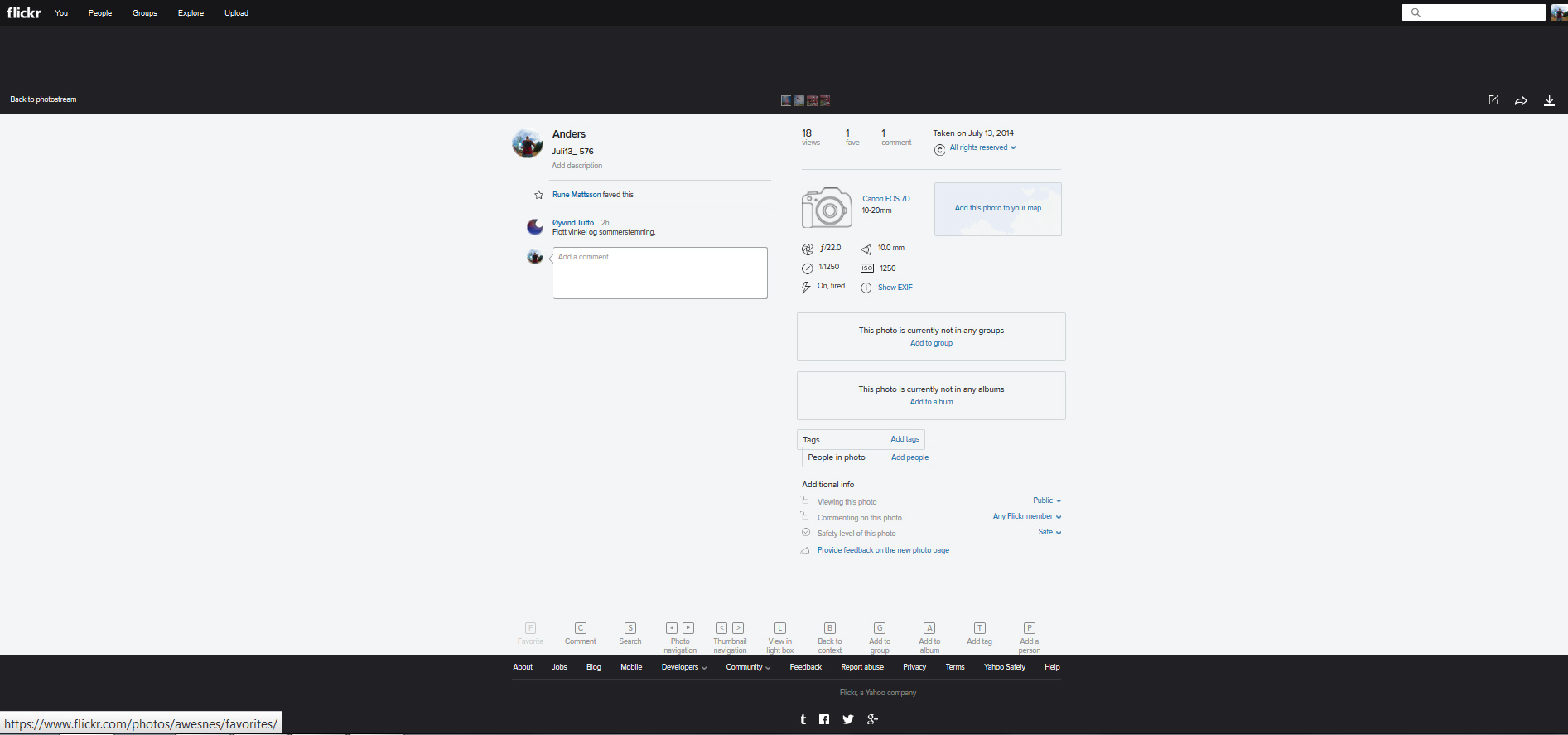Expand the Community footer menu
This screenshot has height=735, width=1568.
(748, 667)
